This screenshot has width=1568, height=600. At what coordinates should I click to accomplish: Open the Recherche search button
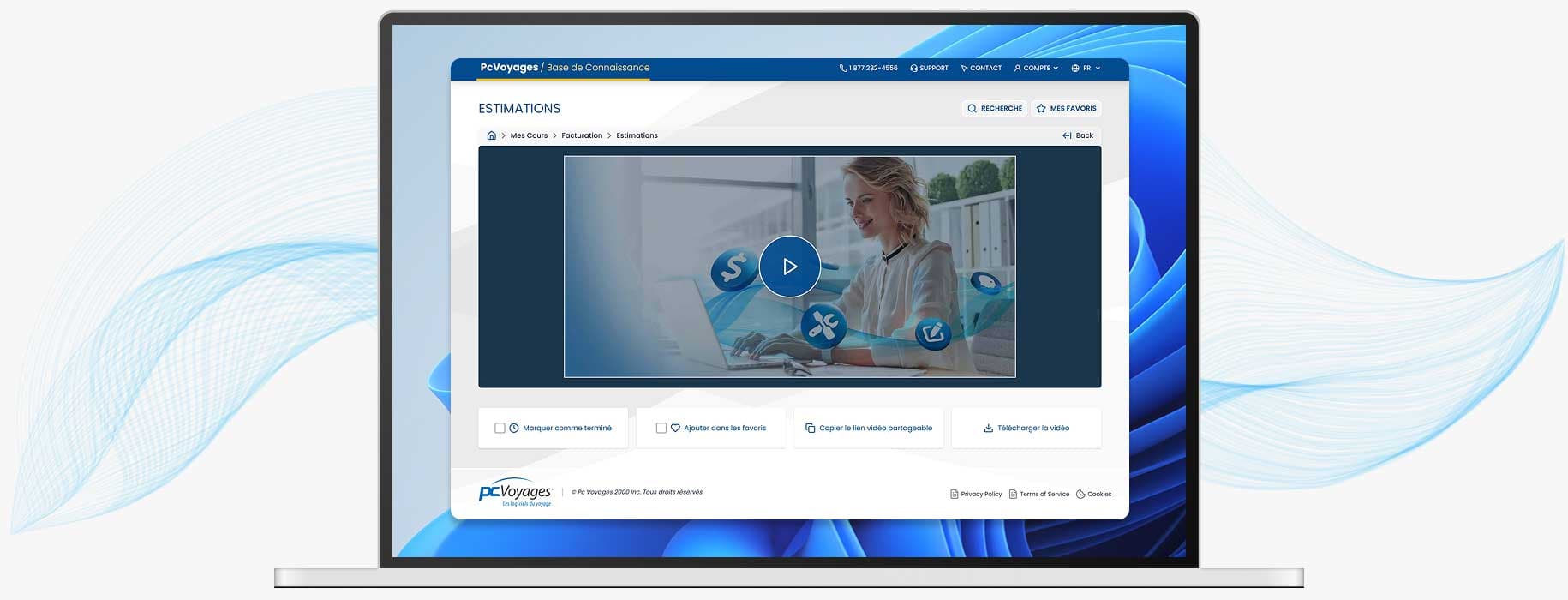[x=995, y=108]
